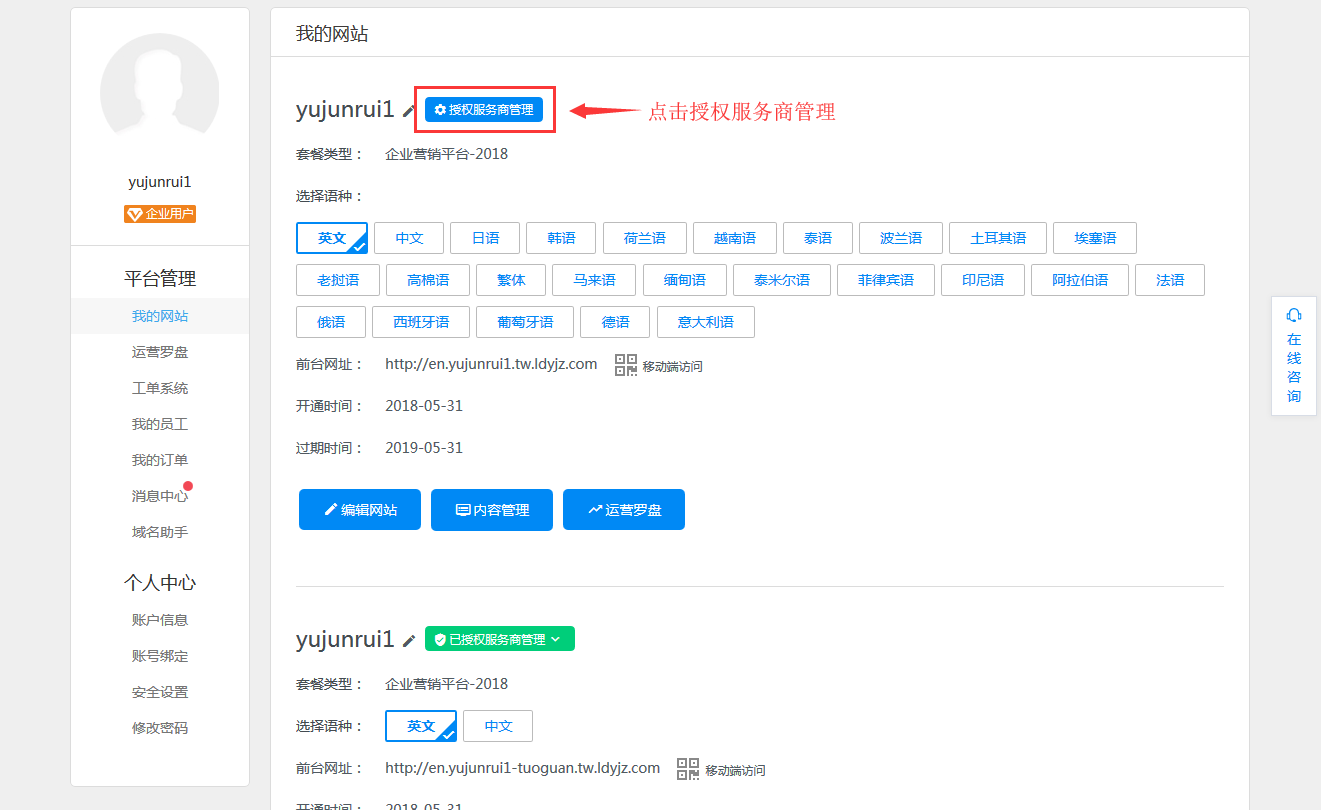Select 中文 language in the second site
1321x810 pixels.
point(498,726)
